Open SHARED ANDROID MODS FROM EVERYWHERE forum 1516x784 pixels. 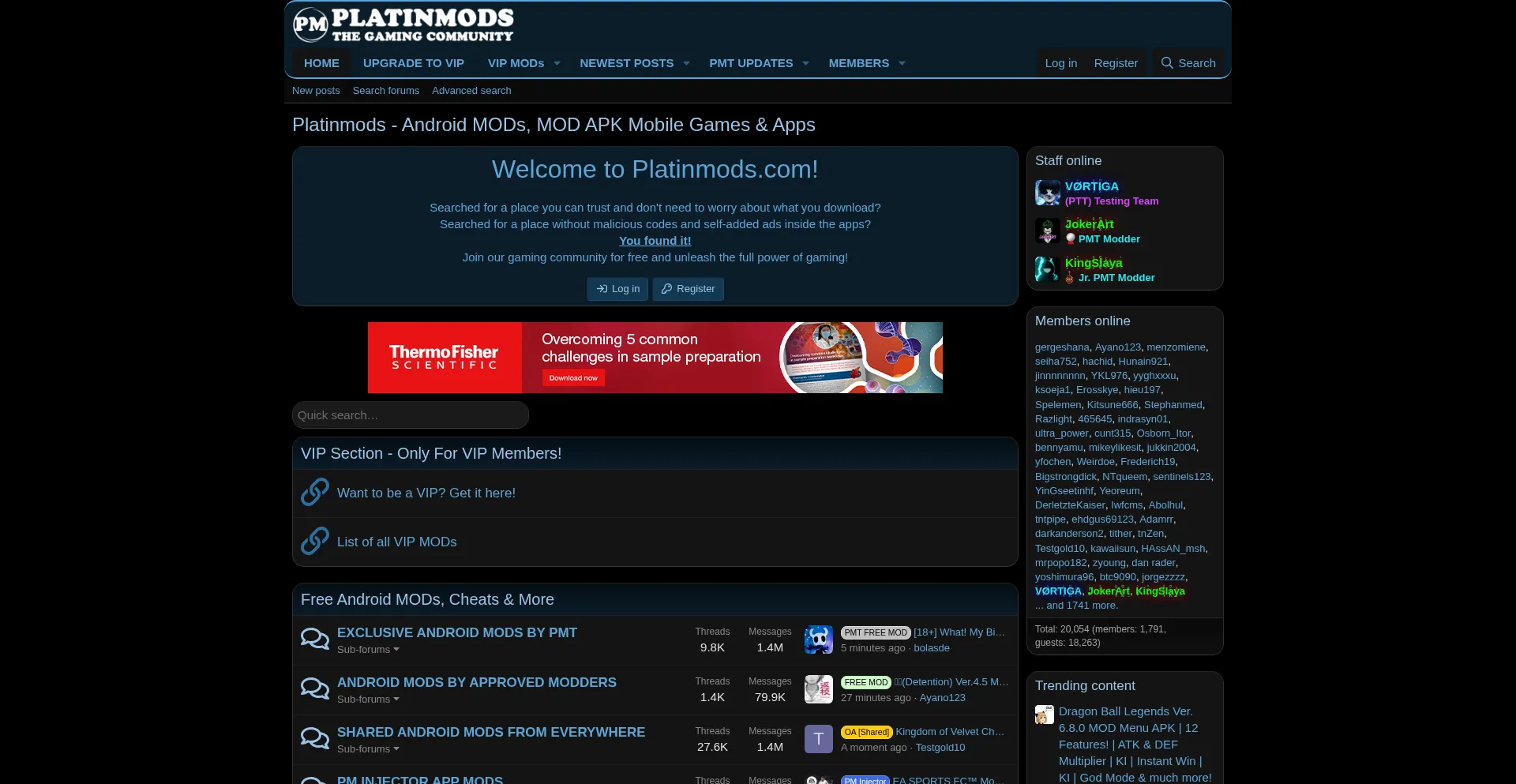coord(491,732)
